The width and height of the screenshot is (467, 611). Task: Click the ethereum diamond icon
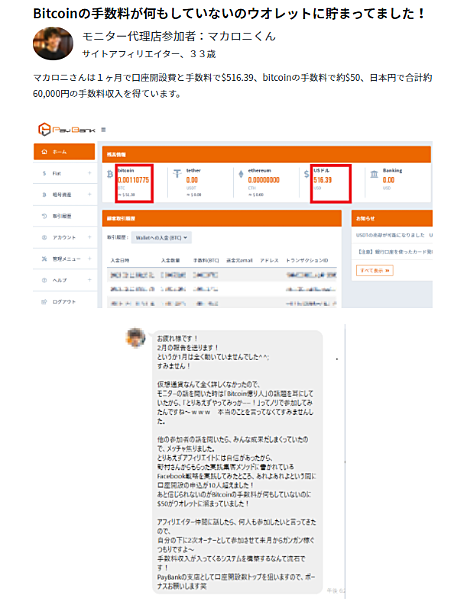241,174
